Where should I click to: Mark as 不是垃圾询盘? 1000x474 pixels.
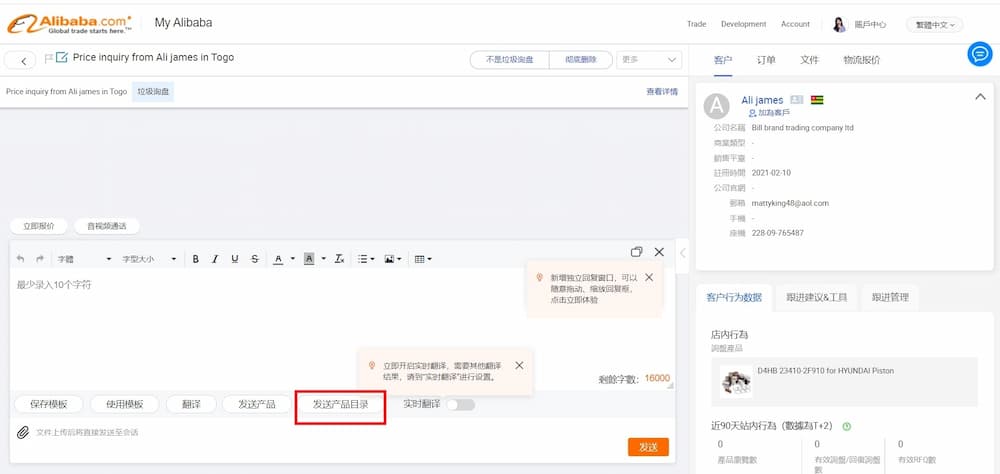[509, 60]
